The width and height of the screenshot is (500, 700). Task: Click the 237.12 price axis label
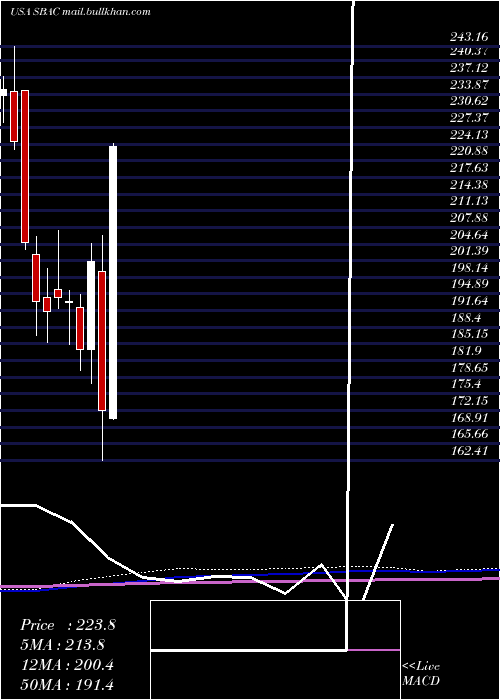point(469,67)
